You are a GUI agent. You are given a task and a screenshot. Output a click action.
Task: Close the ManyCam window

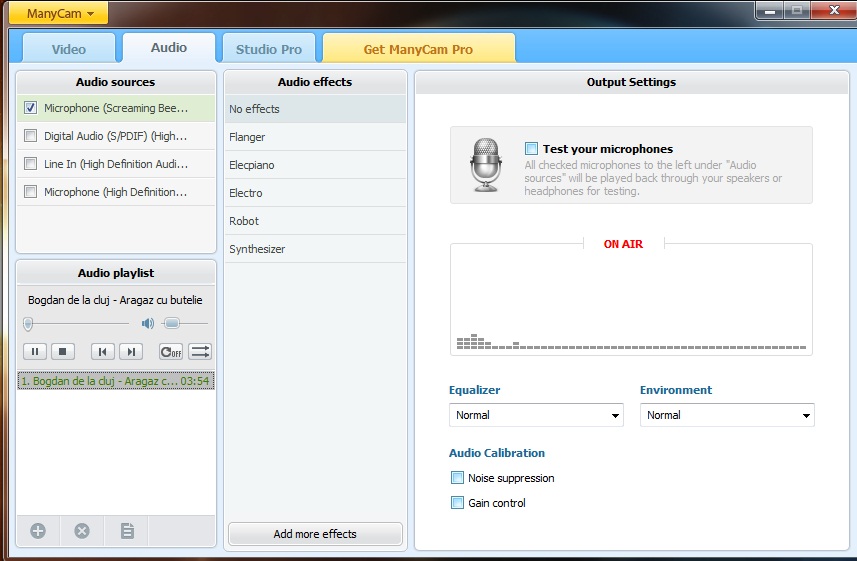[834, 10]
